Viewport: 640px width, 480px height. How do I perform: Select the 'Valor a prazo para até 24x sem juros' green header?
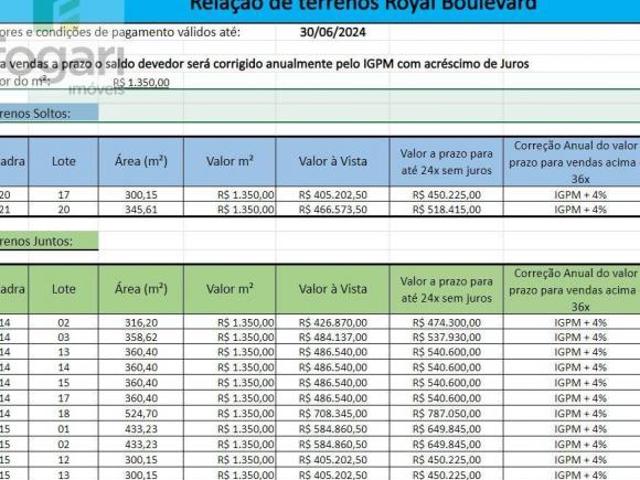(x=447, y=289)
